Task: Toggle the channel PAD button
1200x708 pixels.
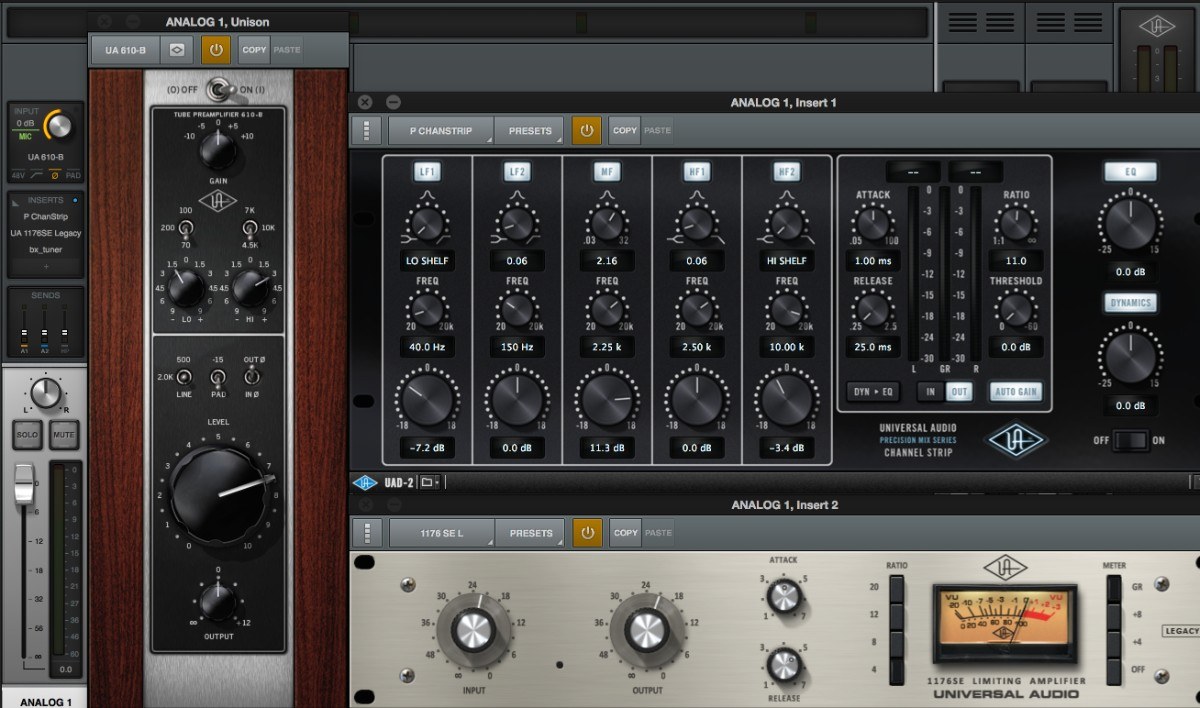Action: pos(75,175)
